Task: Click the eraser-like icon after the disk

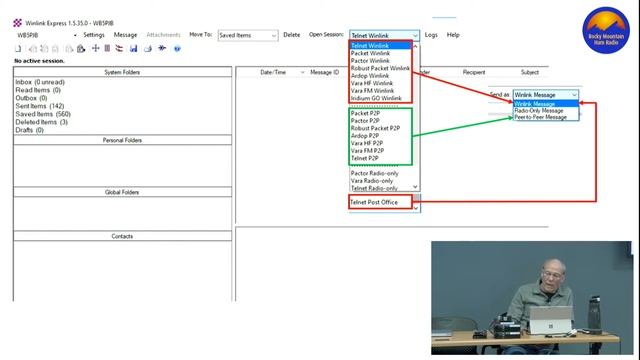Action: click(148, 49)
